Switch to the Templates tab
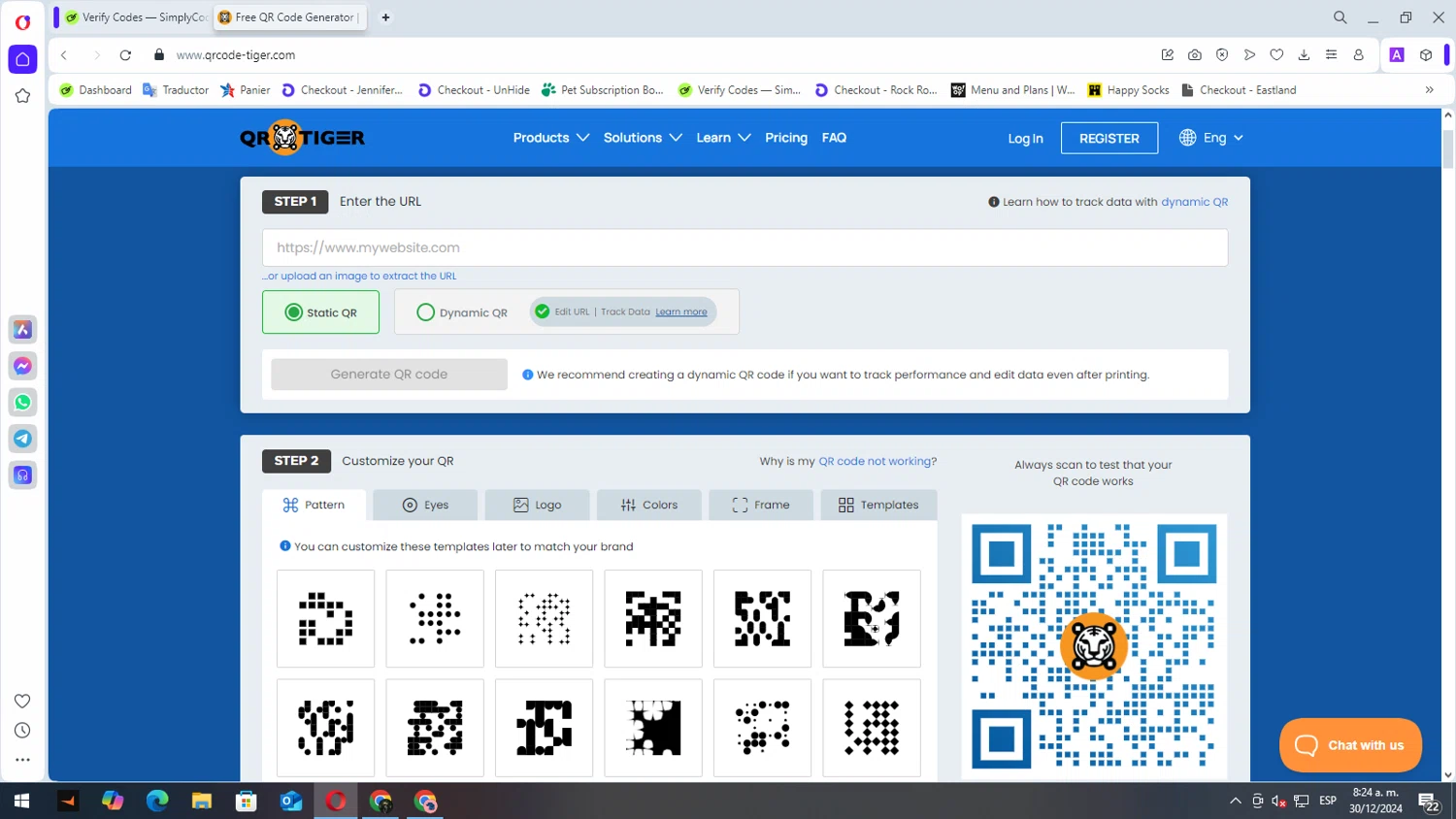 click(x=878, y=505)
